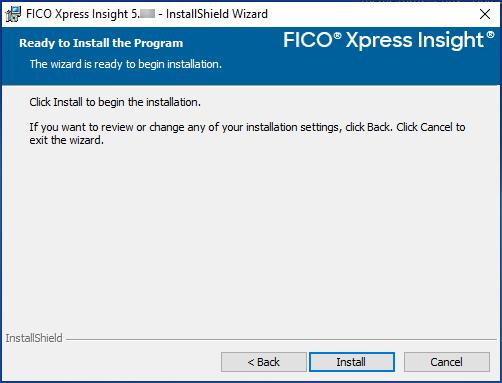Click the empty gray dialog body area
Viewport: 502px width, 383px height.
click(x=250, y=233)
